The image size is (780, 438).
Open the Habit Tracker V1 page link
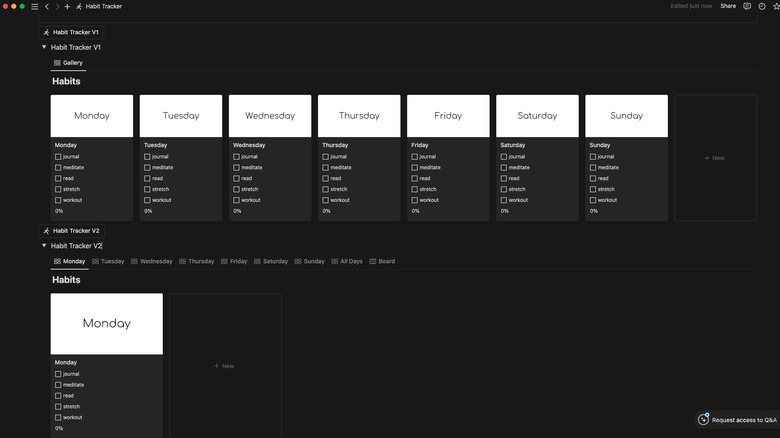tap(72, 32)
